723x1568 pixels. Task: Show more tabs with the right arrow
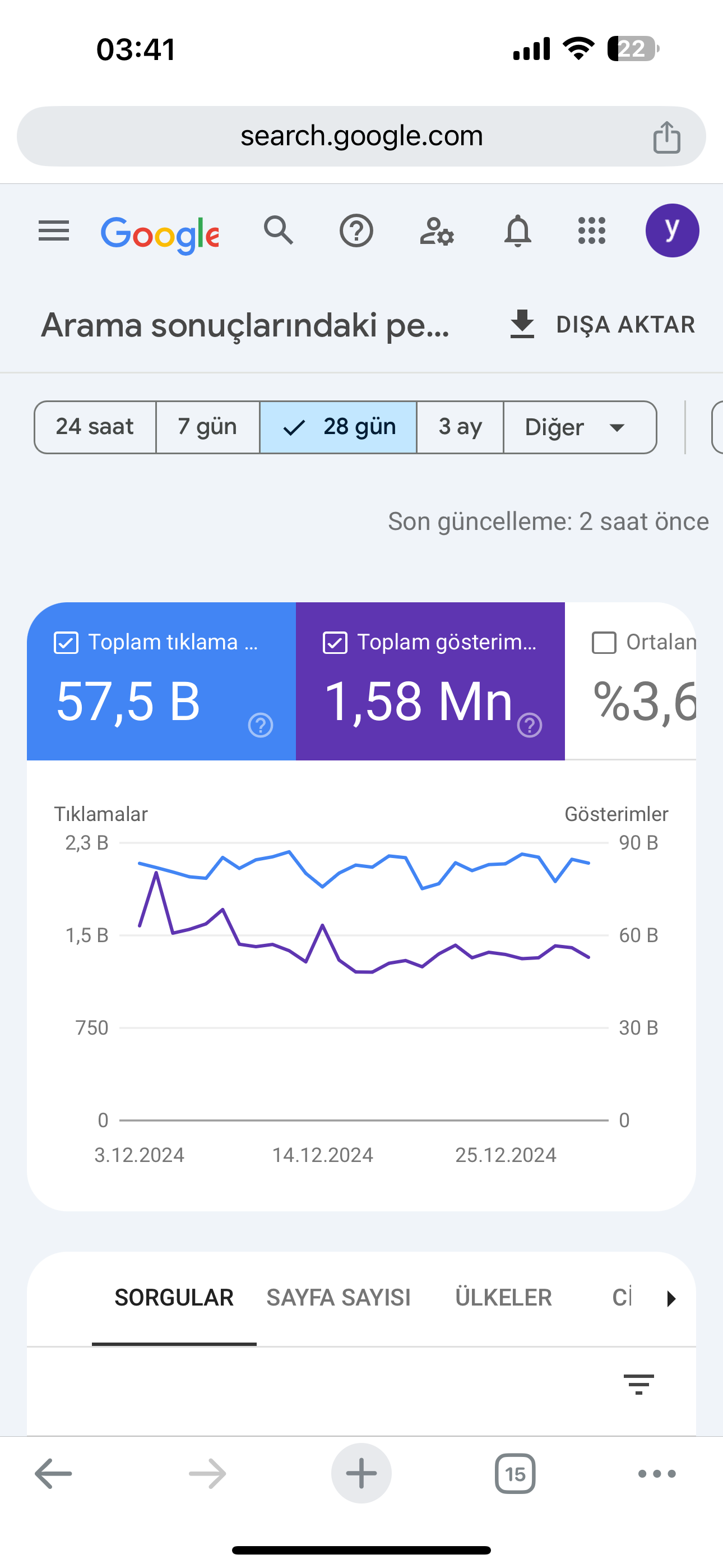[x=671, y=1298]
